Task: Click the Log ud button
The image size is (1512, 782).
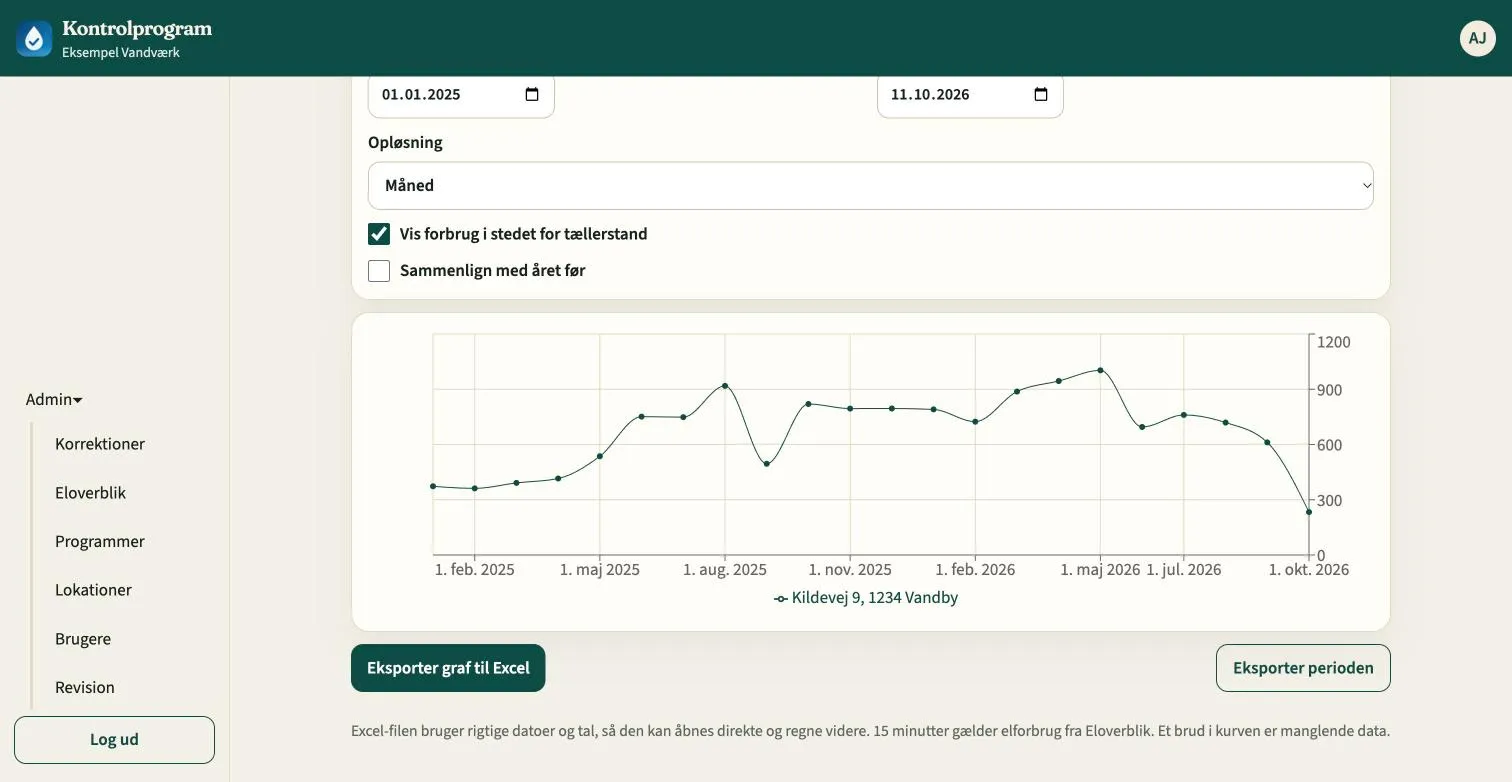Action: (x=114, y=740)
